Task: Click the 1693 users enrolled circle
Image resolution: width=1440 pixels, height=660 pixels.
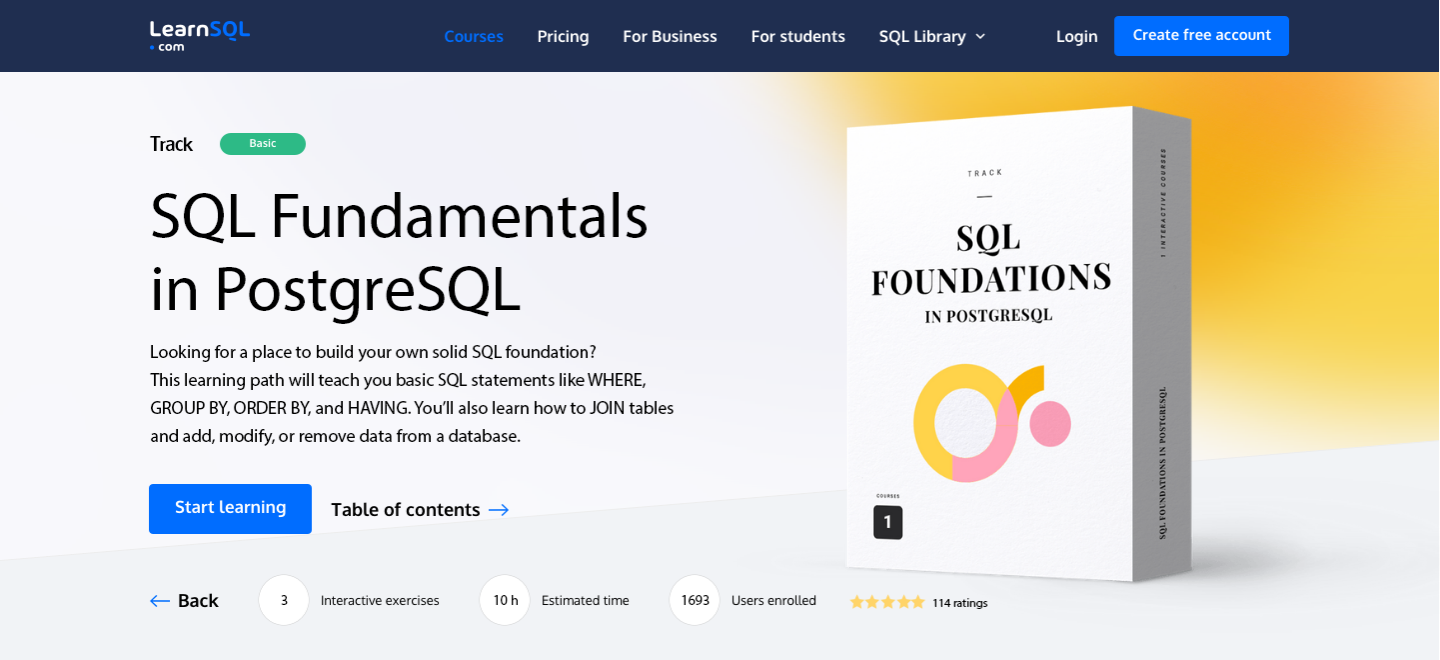Action: click(x=695, y=600)
